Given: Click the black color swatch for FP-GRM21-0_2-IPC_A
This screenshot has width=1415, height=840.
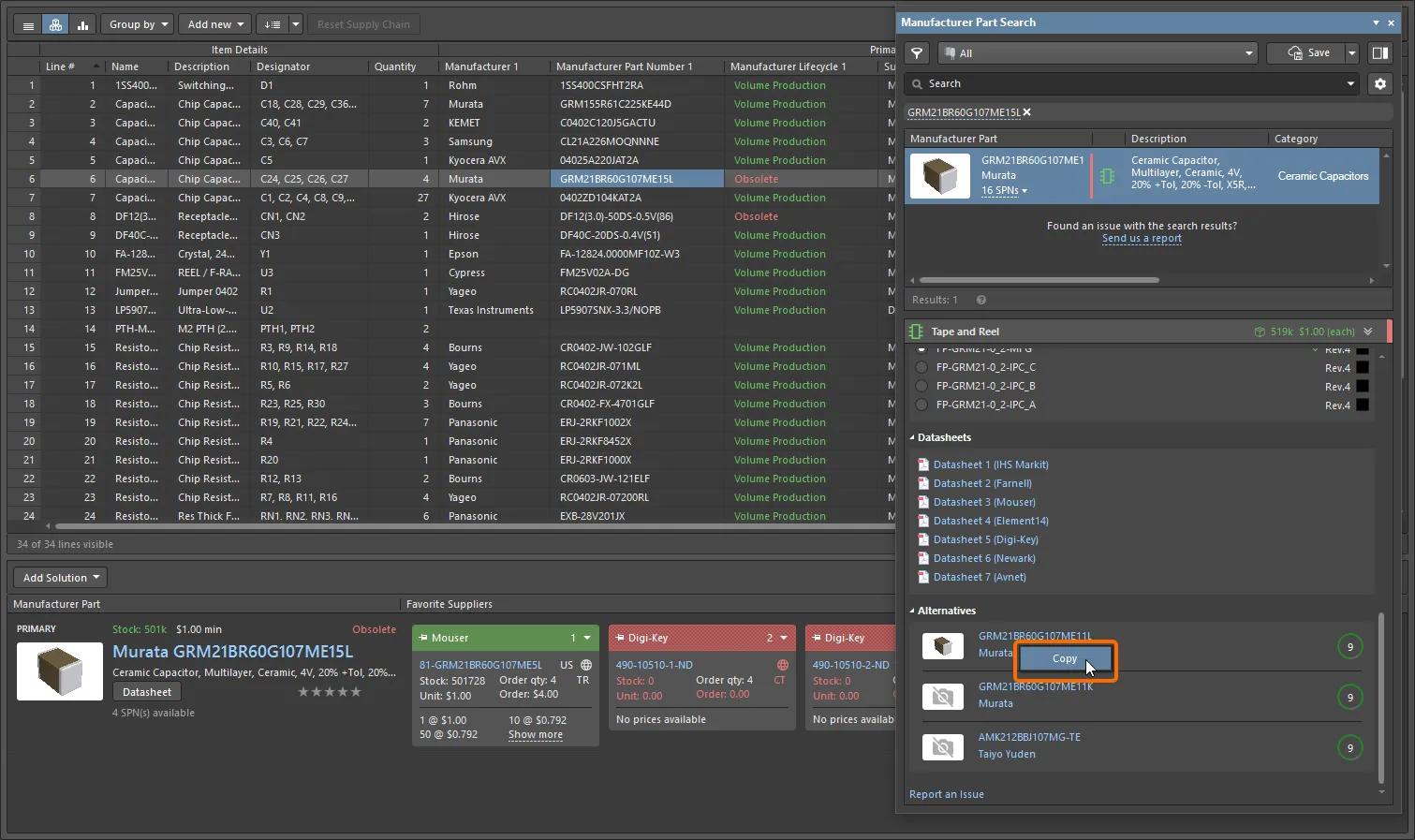Looking at the screenshot, I should pos(1363,405).
